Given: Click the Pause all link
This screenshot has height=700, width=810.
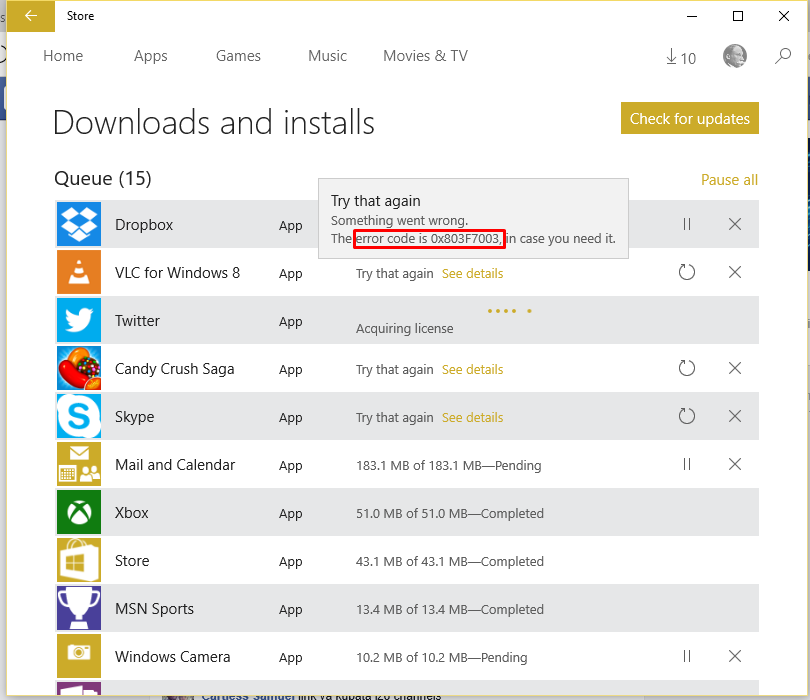Looking at the screenshot, I should point(729,180).
